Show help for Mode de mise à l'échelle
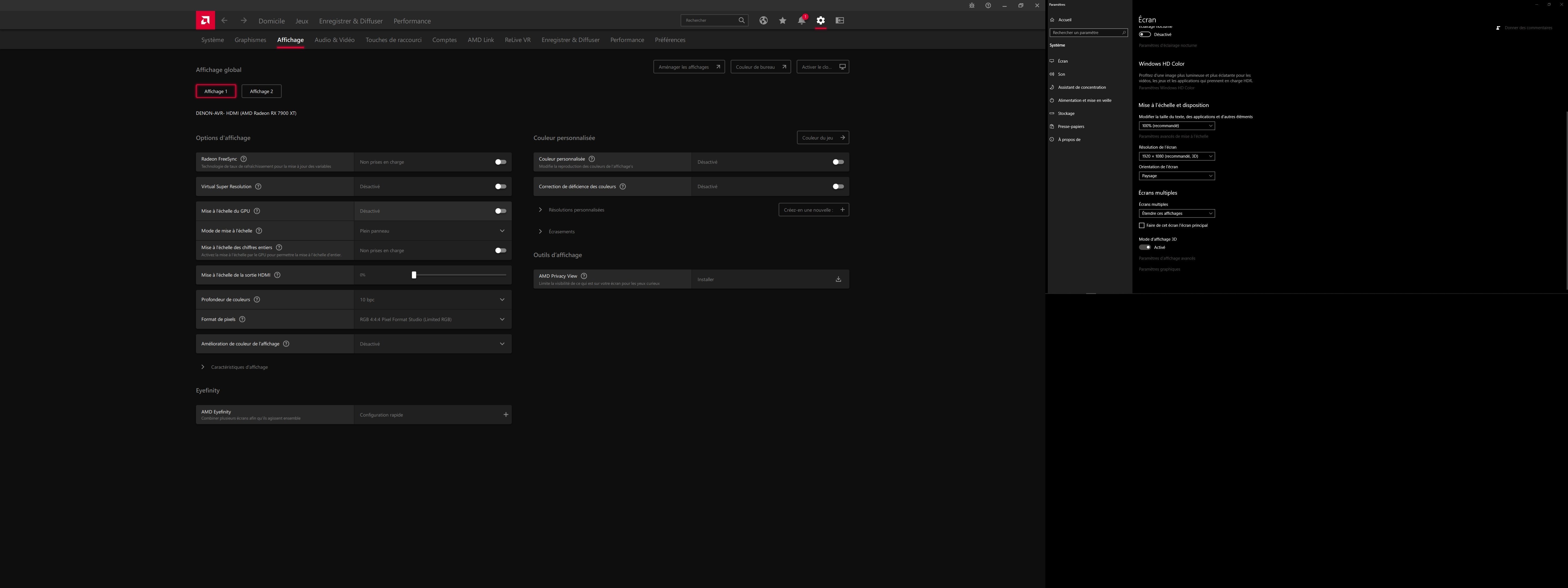This screenshot has height=588, width=1568. (x=259, y=231)
